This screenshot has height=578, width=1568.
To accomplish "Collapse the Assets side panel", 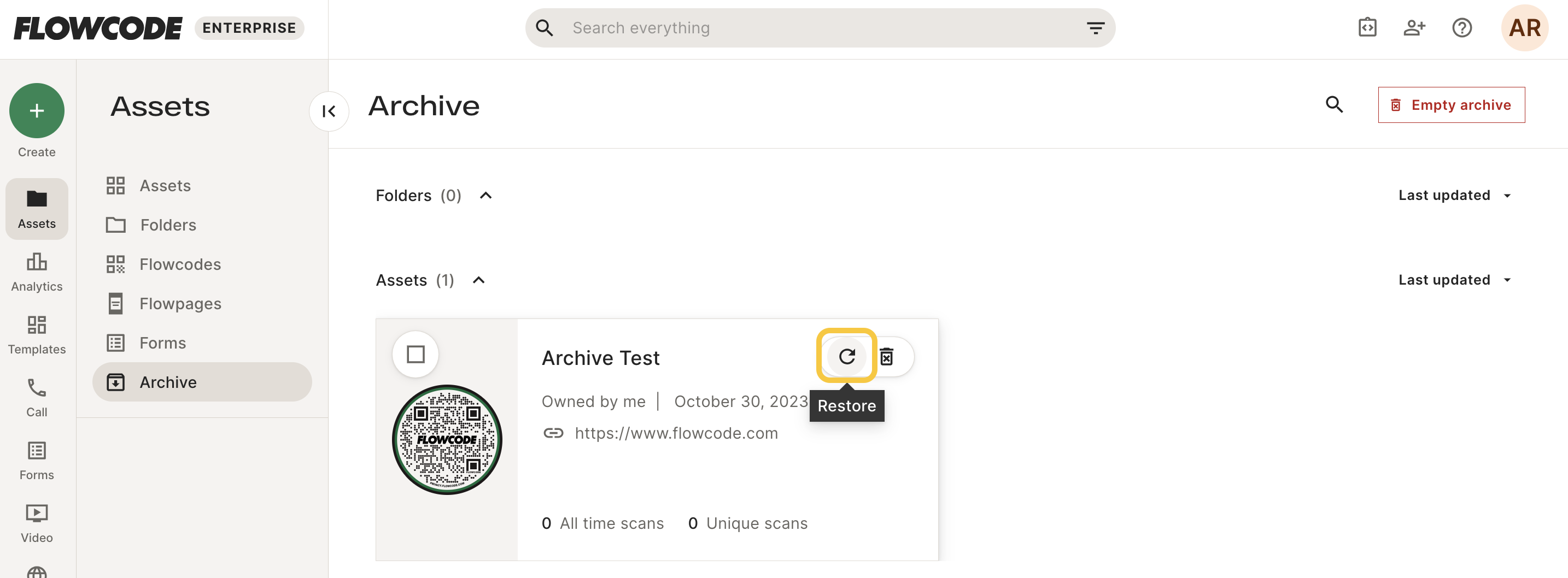I will click(x=329, y=111).
